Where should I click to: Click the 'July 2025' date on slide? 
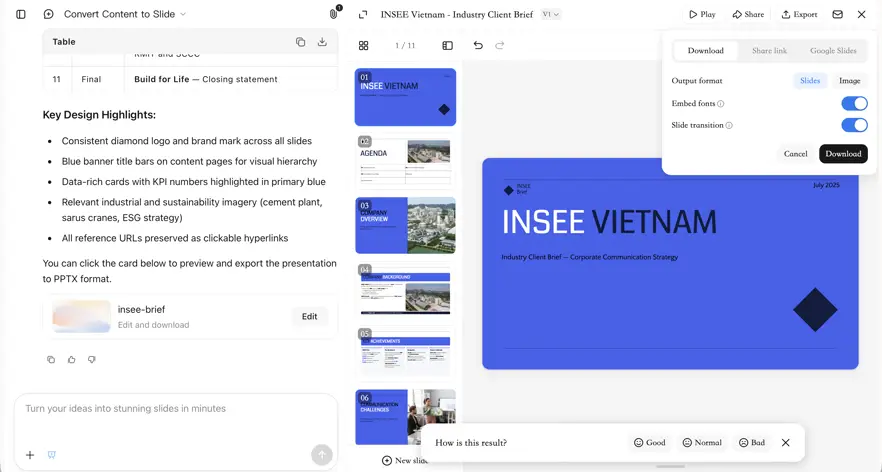point(826,185)
